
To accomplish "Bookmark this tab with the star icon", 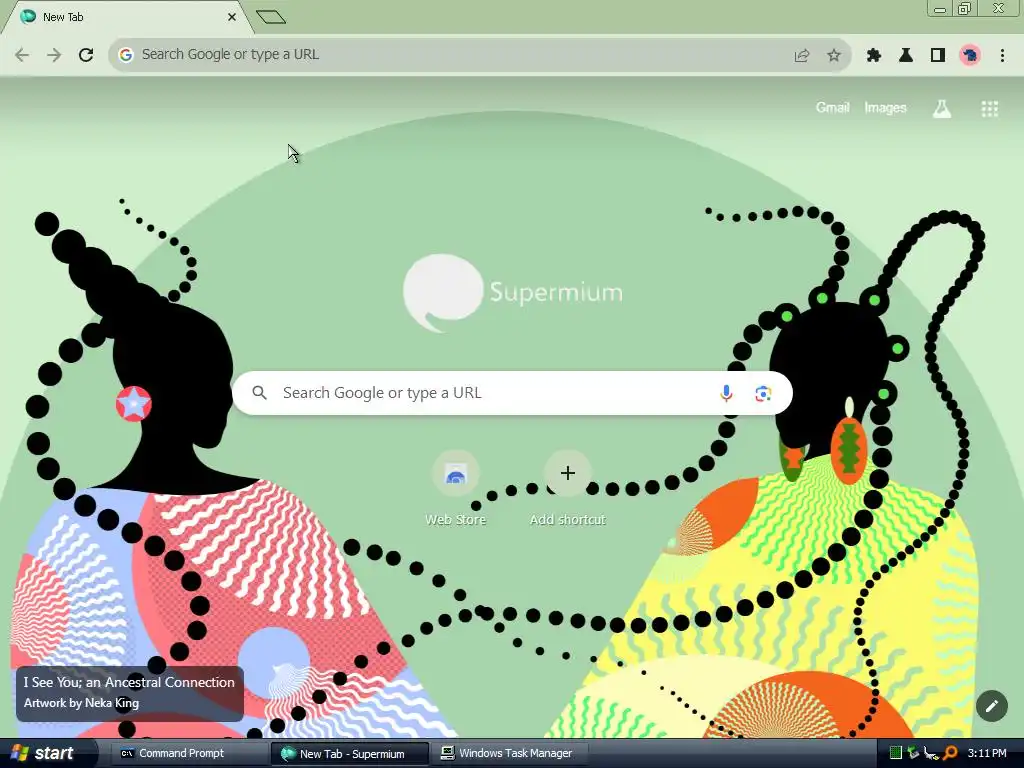I will [833, 56].
